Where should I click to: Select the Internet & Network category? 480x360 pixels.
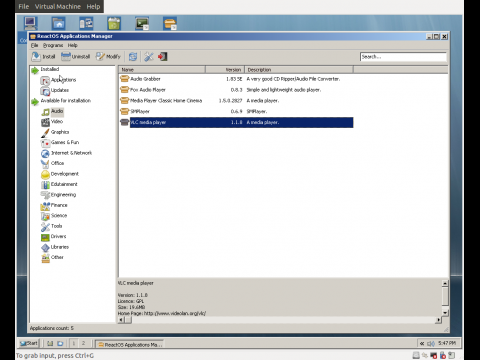pyautogui.click(x=71, y=153)
